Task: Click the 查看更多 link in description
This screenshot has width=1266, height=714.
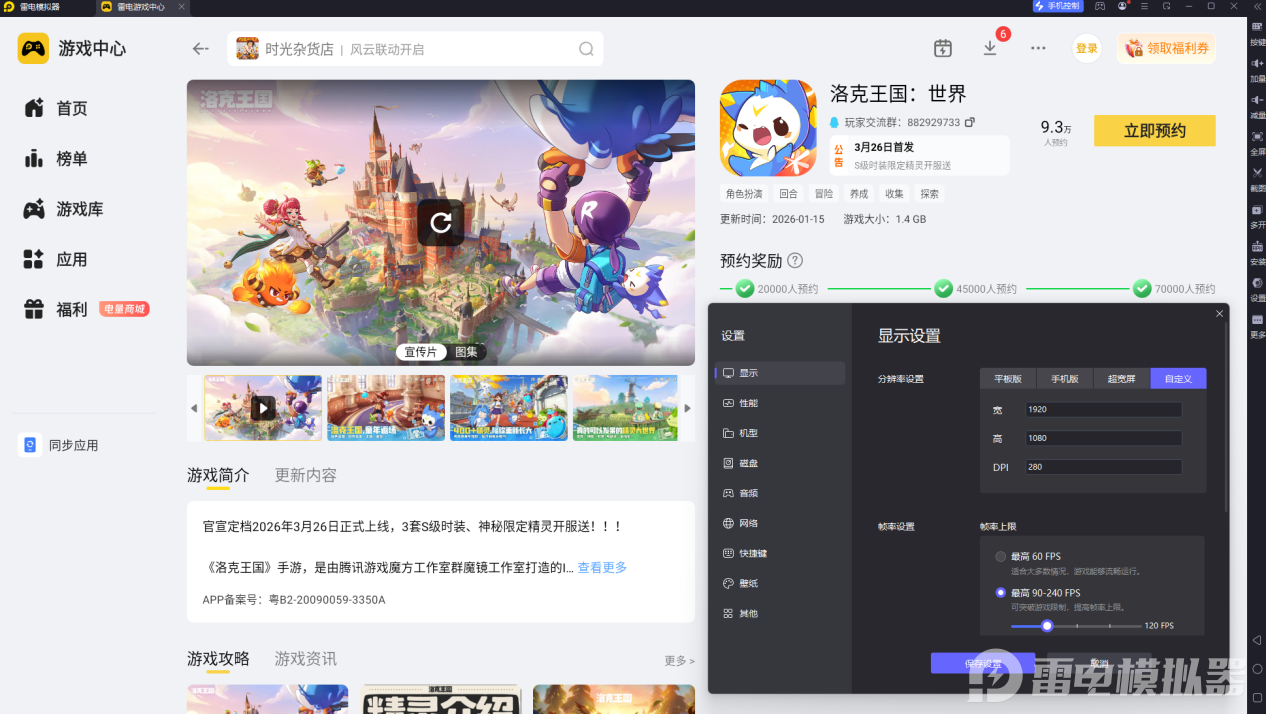Action: (x=602, y=567)
